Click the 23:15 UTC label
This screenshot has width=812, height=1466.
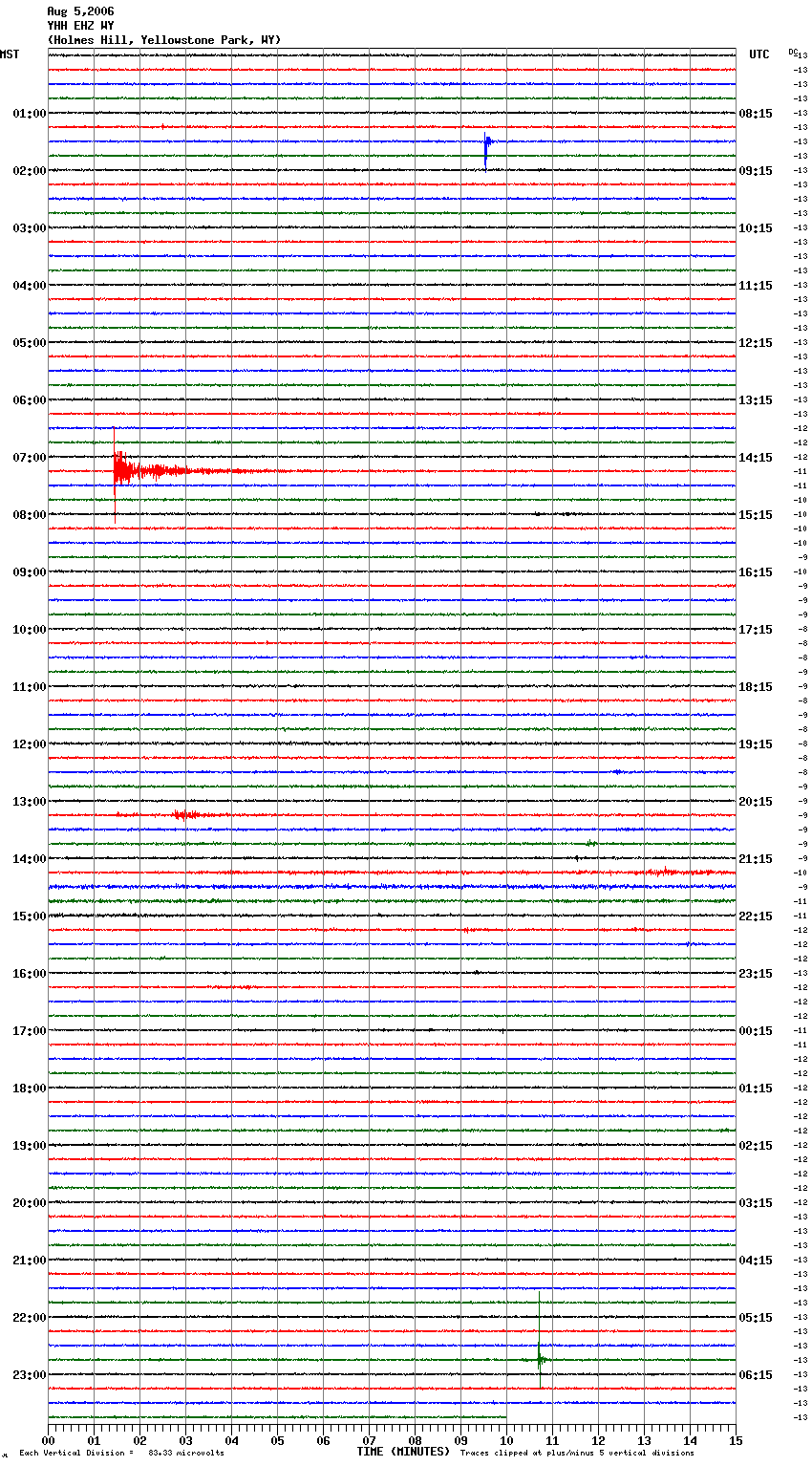756,974
